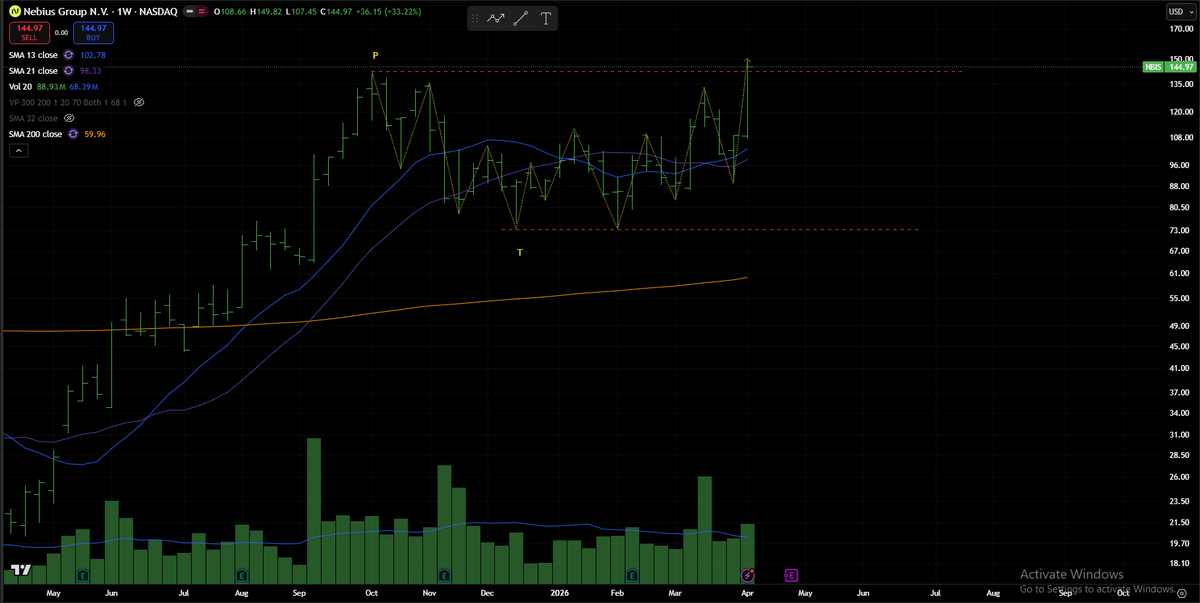Click the earnings E marker above Nov

point(445,575)
